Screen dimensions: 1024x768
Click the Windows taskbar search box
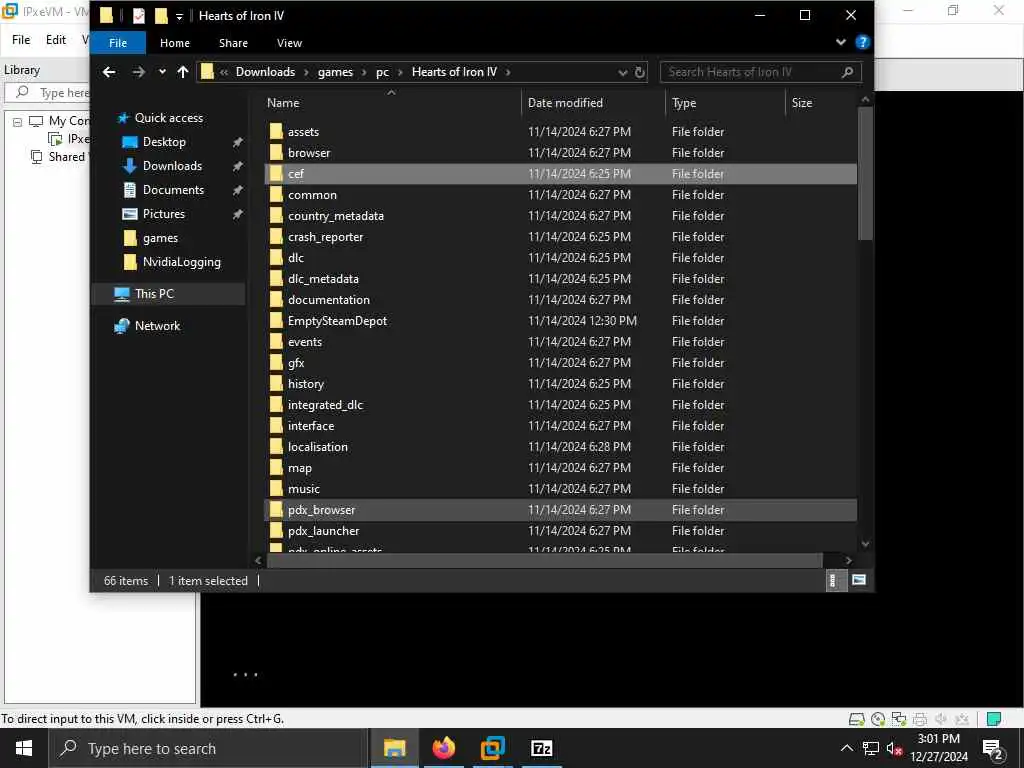pyautogui.click(x=208, y=748)
